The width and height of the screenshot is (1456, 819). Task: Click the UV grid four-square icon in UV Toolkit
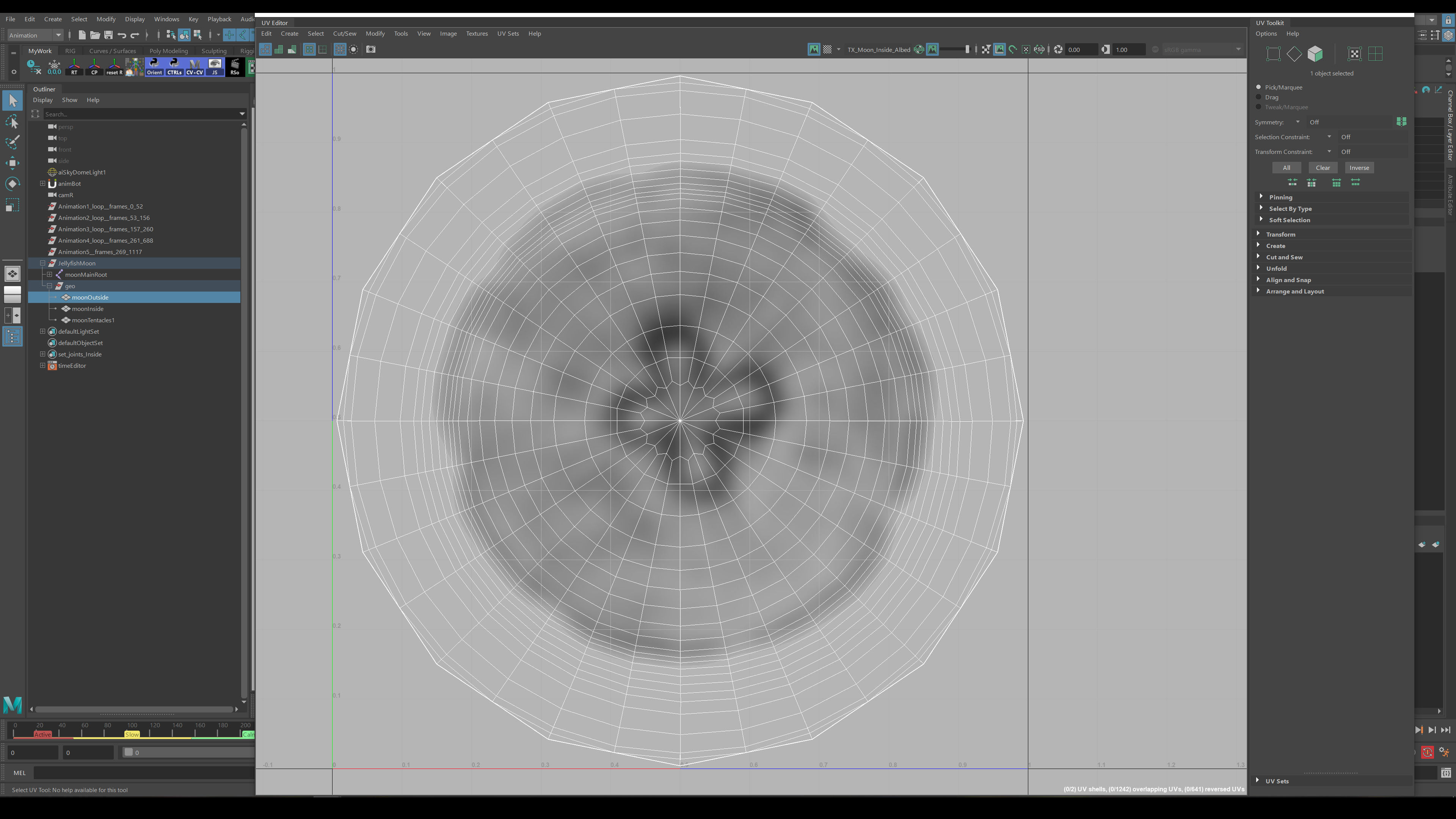click(x=1376, y=54)
